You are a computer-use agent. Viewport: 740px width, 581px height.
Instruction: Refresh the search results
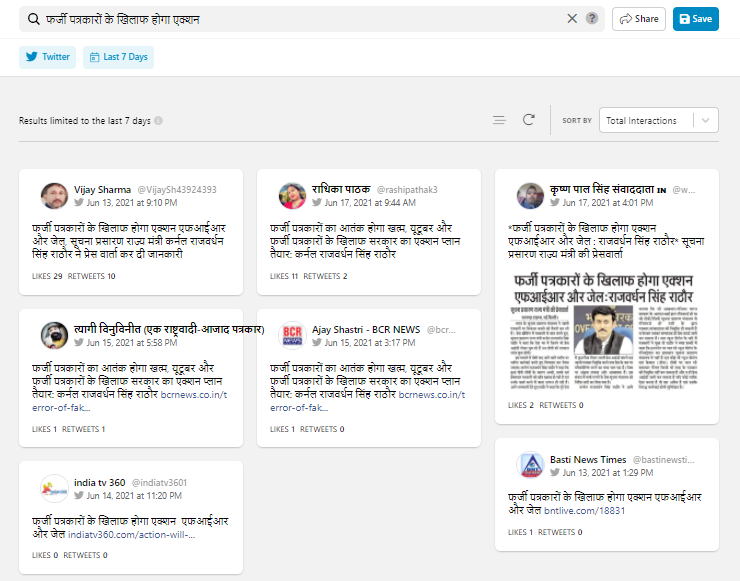pos(529,120)
